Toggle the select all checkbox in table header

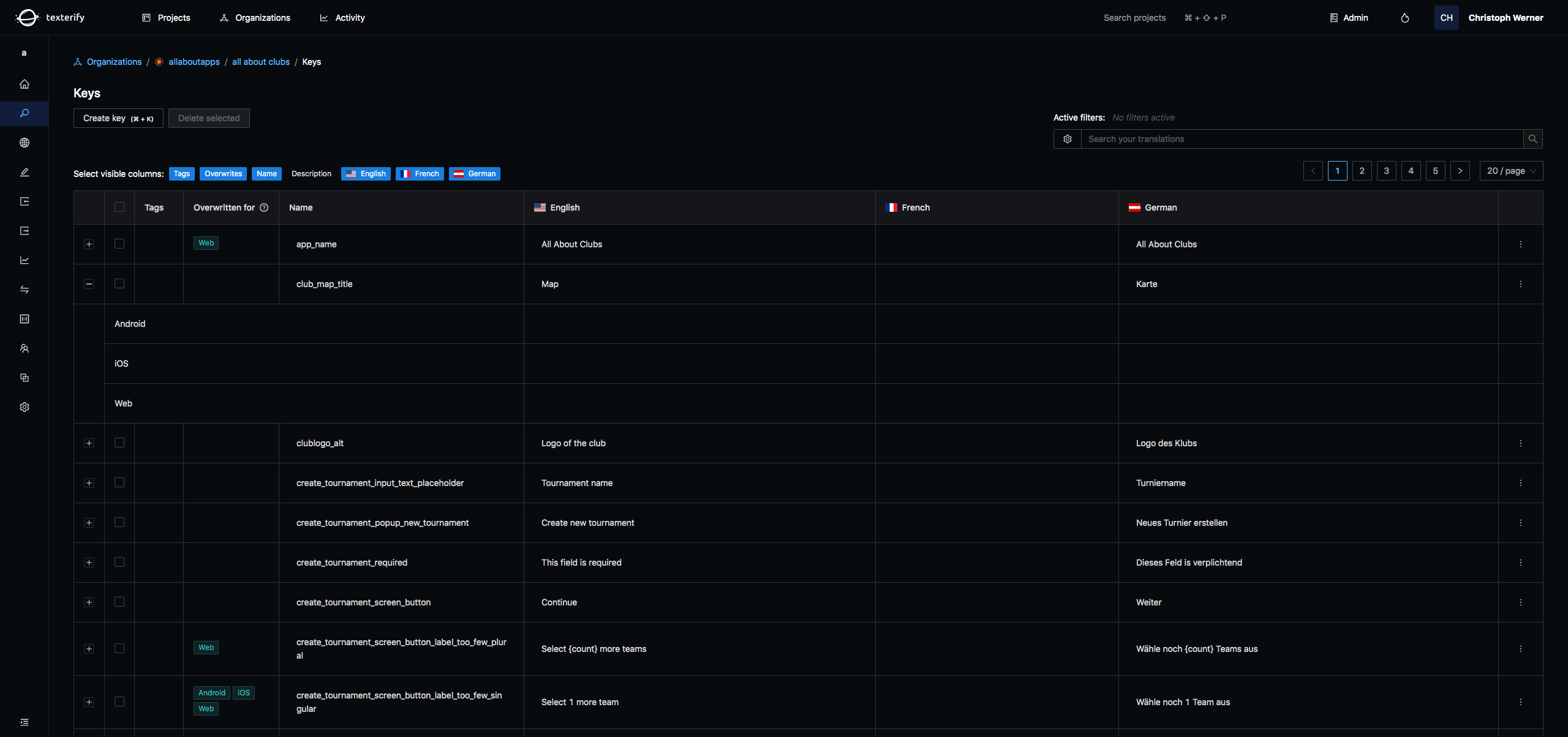[119, 207]
